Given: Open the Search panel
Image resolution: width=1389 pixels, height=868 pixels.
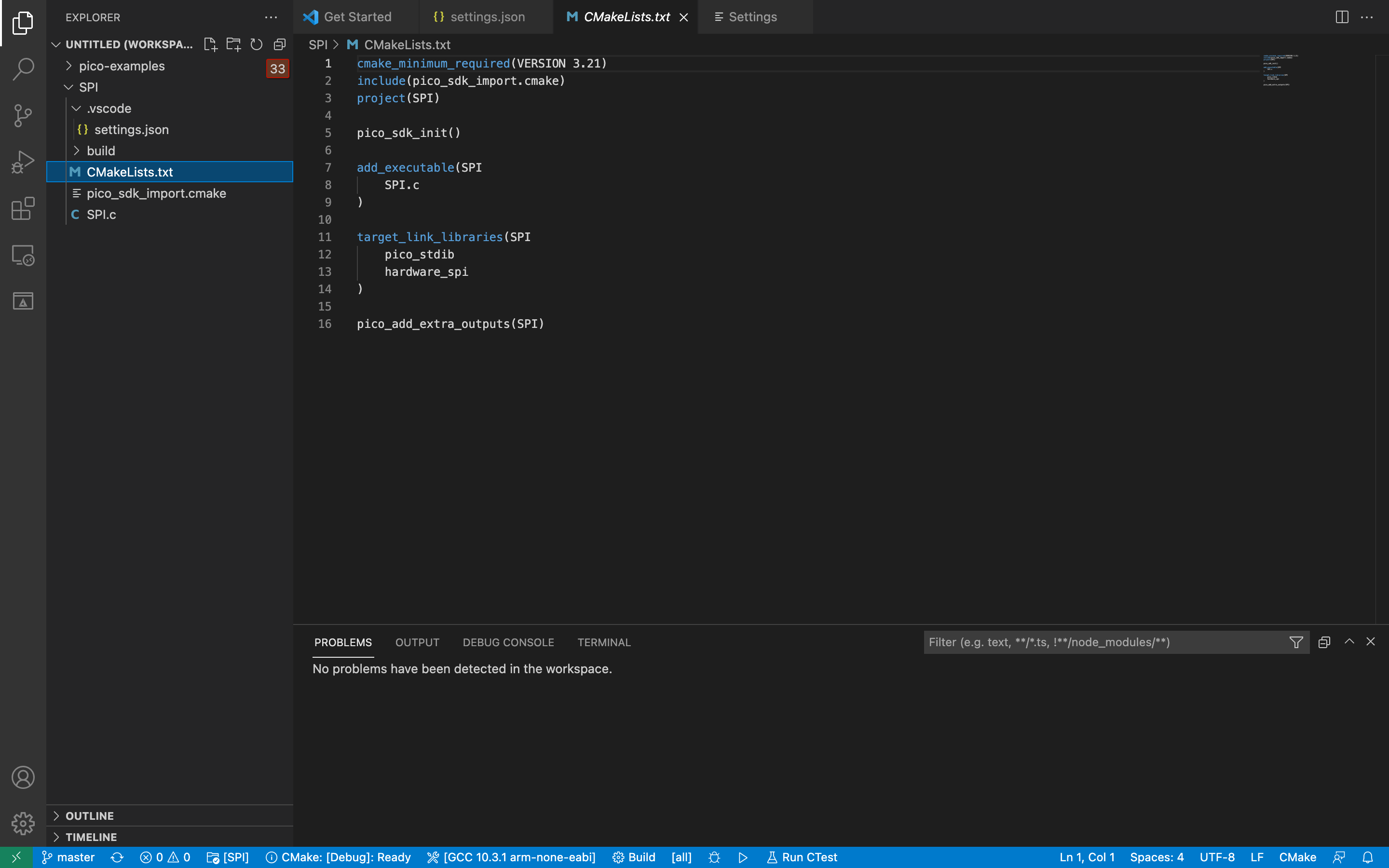Looking at the screenshot, I should pyautogui.click(x=23, y=68).
